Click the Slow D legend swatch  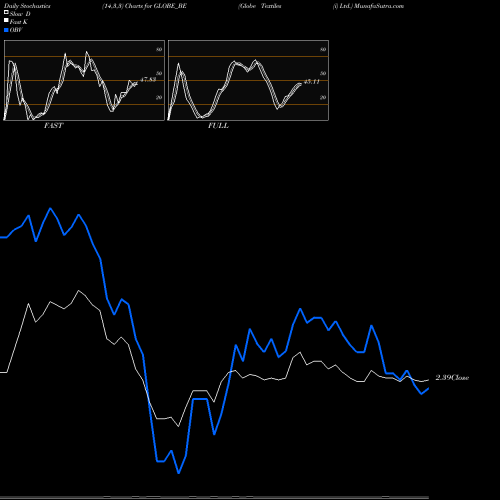coord(6,12)
